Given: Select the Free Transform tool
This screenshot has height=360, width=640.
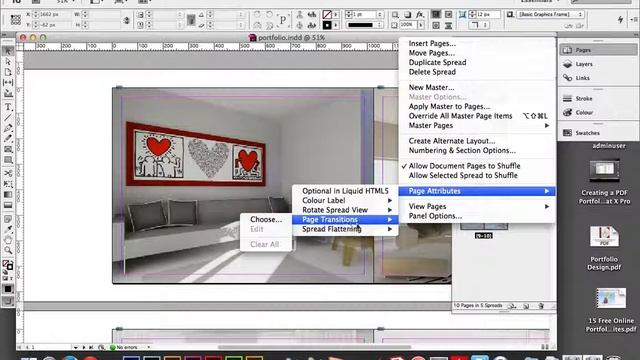Looking at the screenshot, I should [8, 184].
